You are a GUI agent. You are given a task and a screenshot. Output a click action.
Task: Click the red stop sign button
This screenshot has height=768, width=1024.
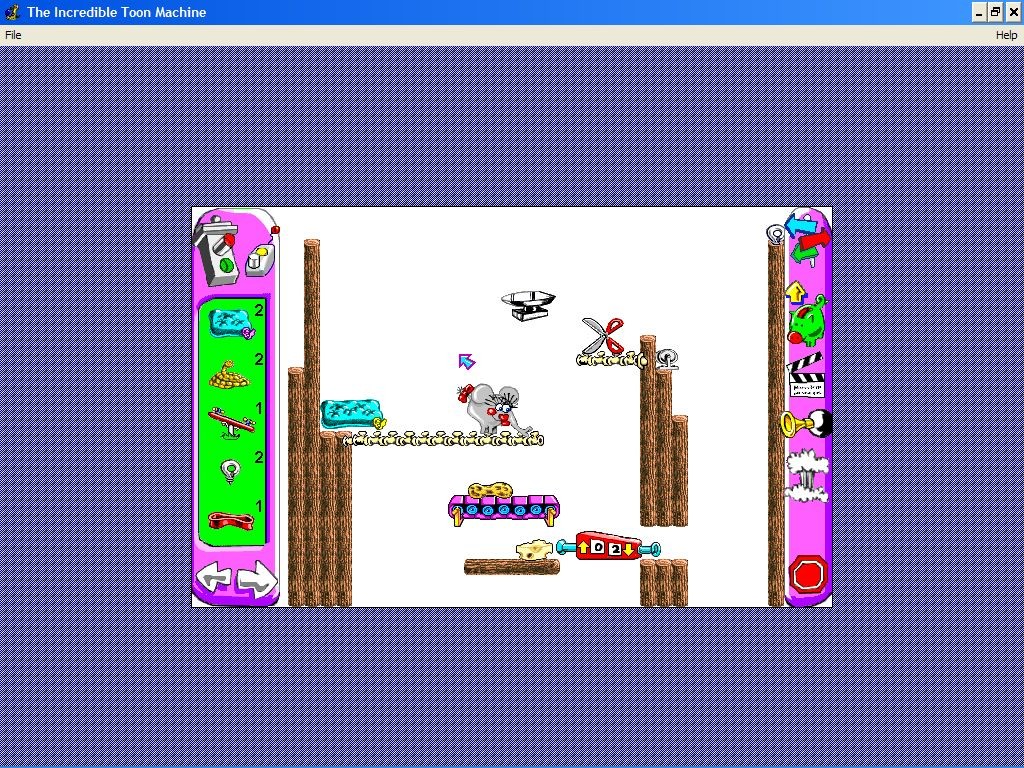808,575
